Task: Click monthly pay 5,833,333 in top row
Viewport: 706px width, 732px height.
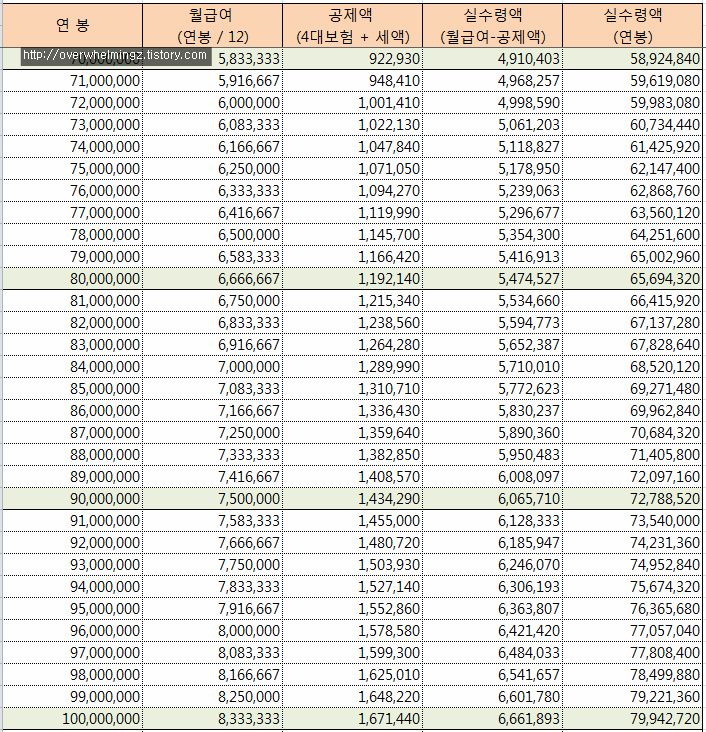Action: point(249,59)
